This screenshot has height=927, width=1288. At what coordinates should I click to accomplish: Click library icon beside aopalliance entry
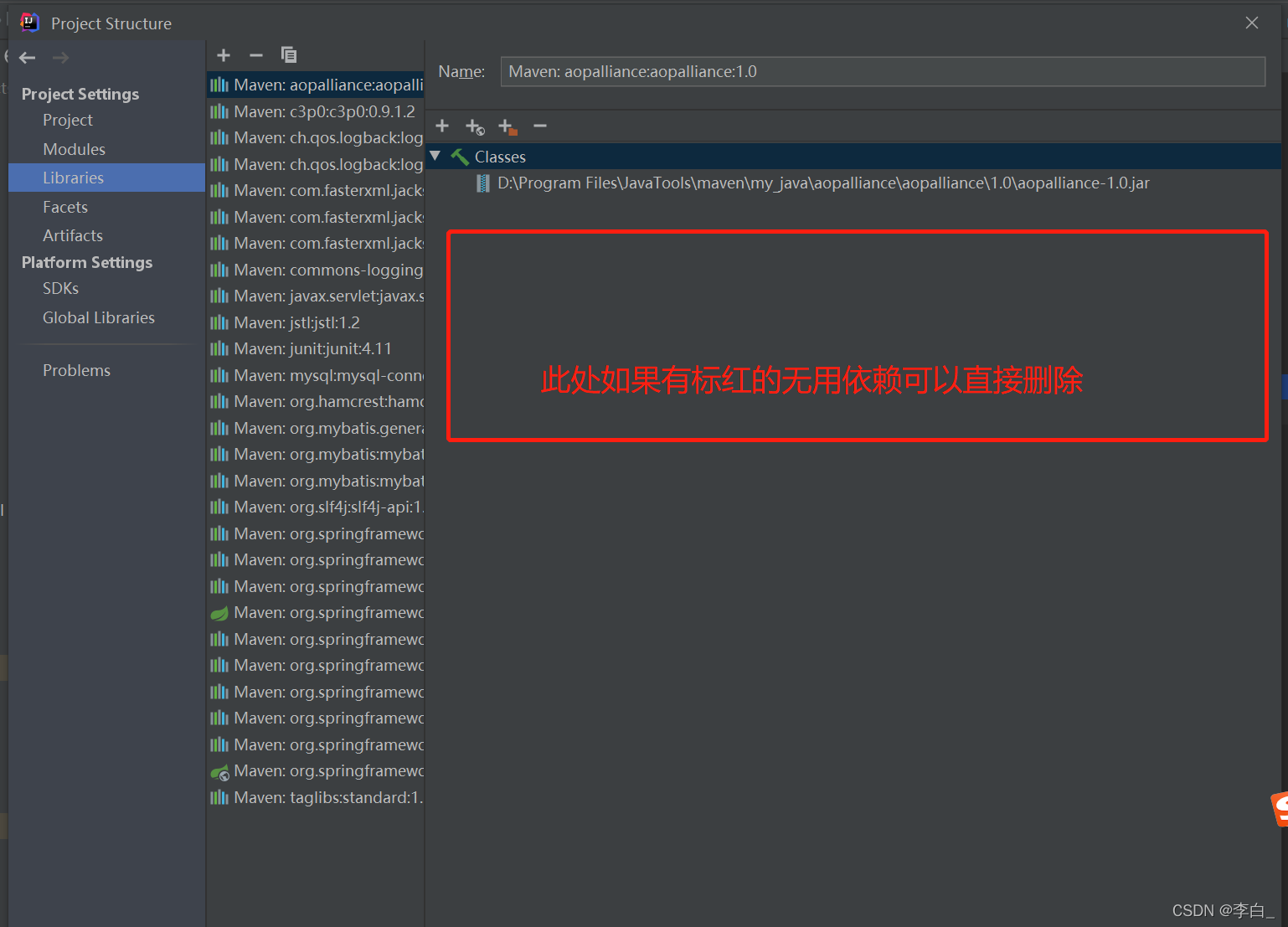click(x=219, y=85)
